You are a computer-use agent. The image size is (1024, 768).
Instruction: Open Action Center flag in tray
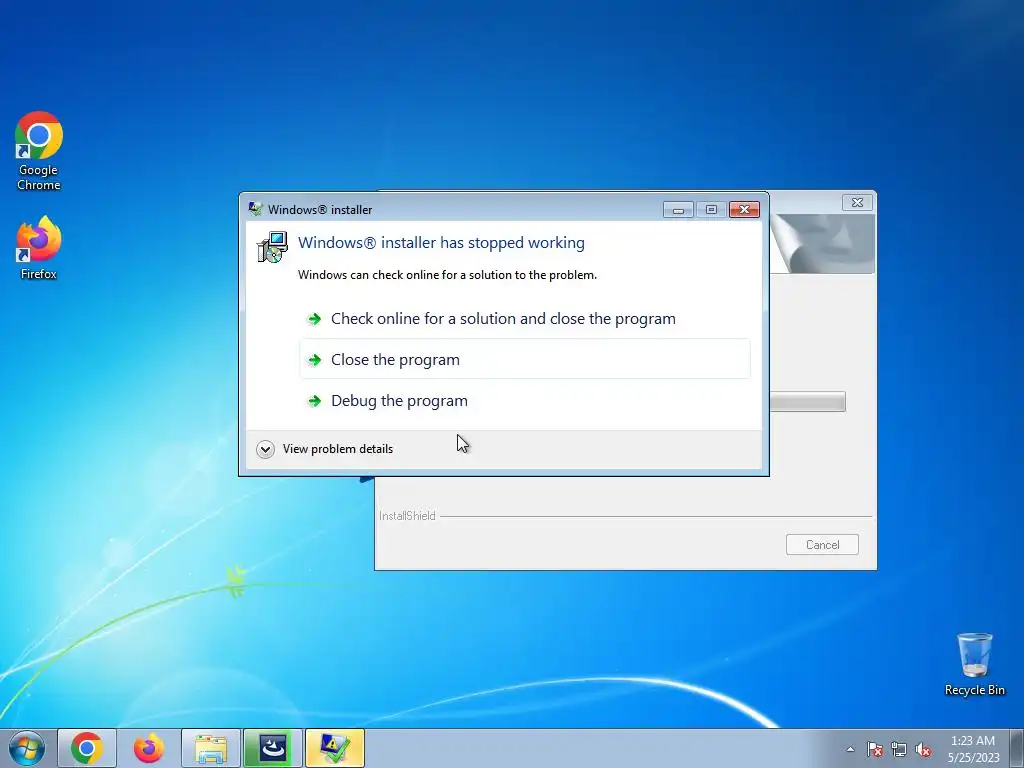coord(875,749)
